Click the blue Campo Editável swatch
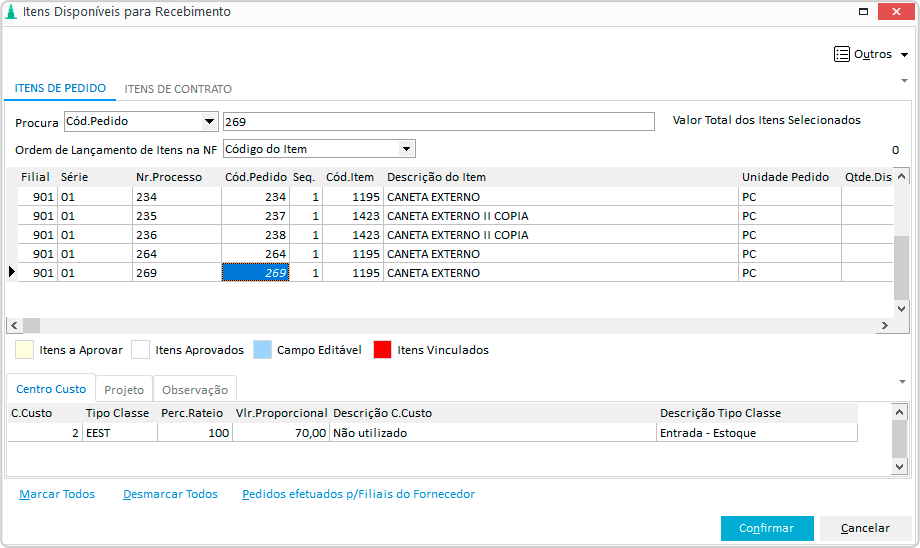 coord(262,350)
